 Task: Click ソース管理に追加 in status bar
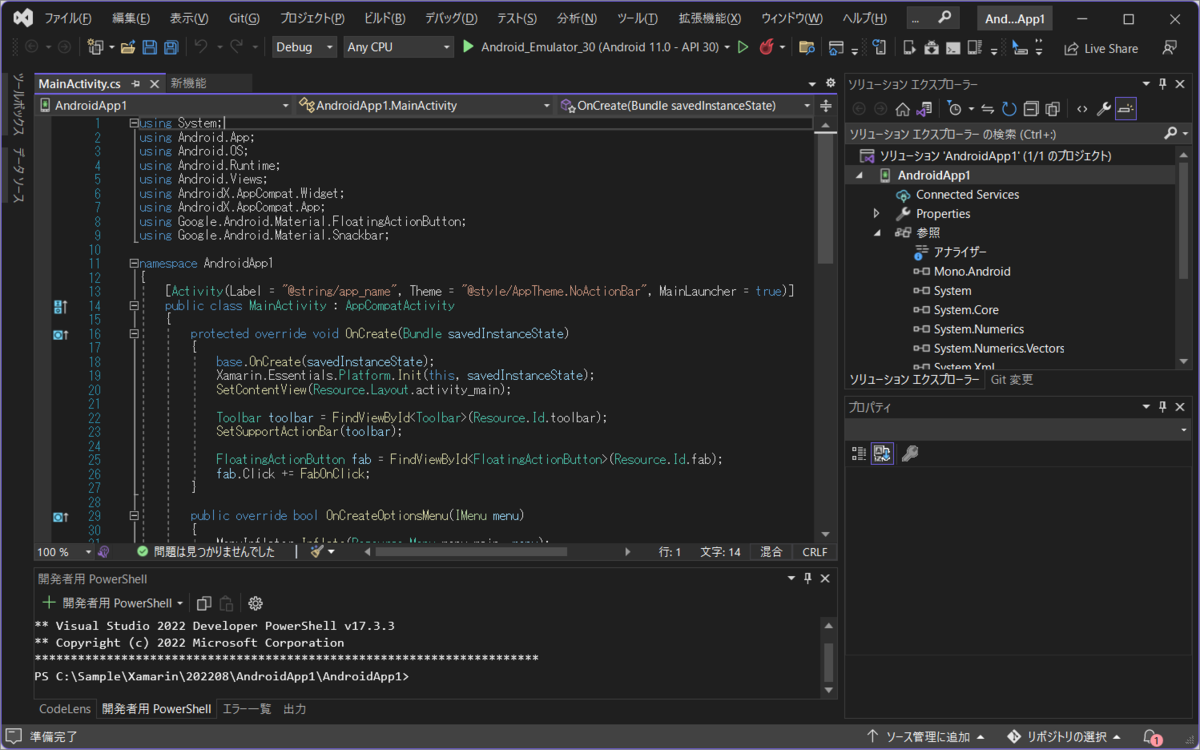point(927,737)
